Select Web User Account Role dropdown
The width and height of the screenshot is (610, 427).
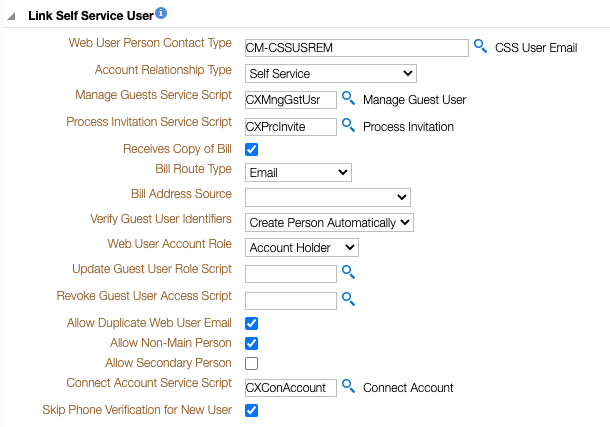click(x=302, y=248)
